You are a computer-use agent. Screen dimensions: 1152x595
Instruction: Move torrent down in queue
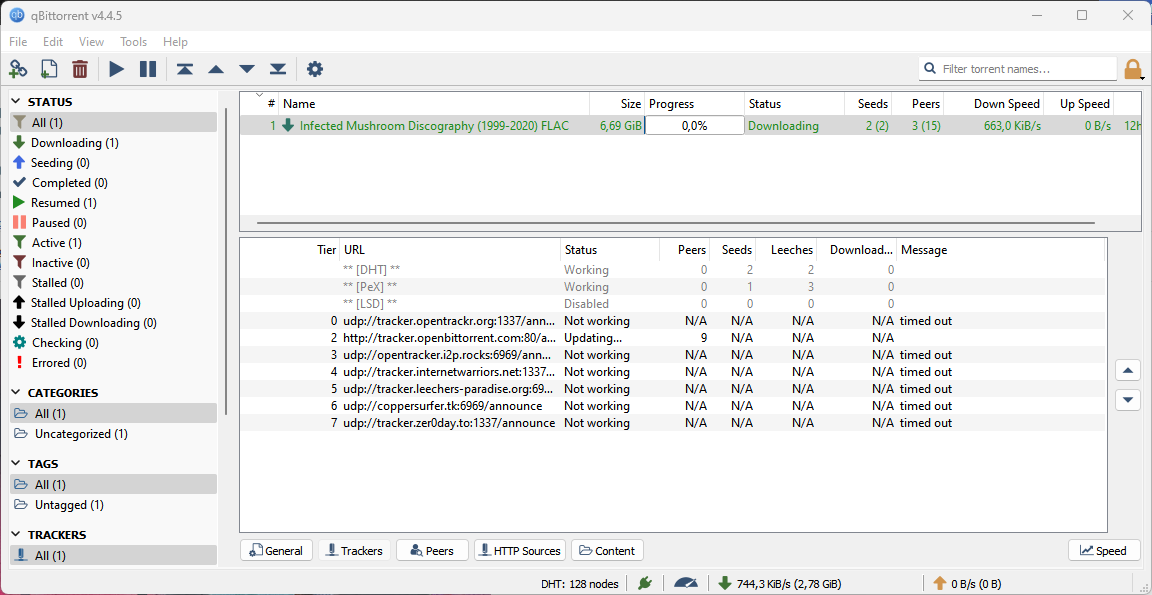pos(247,69)
